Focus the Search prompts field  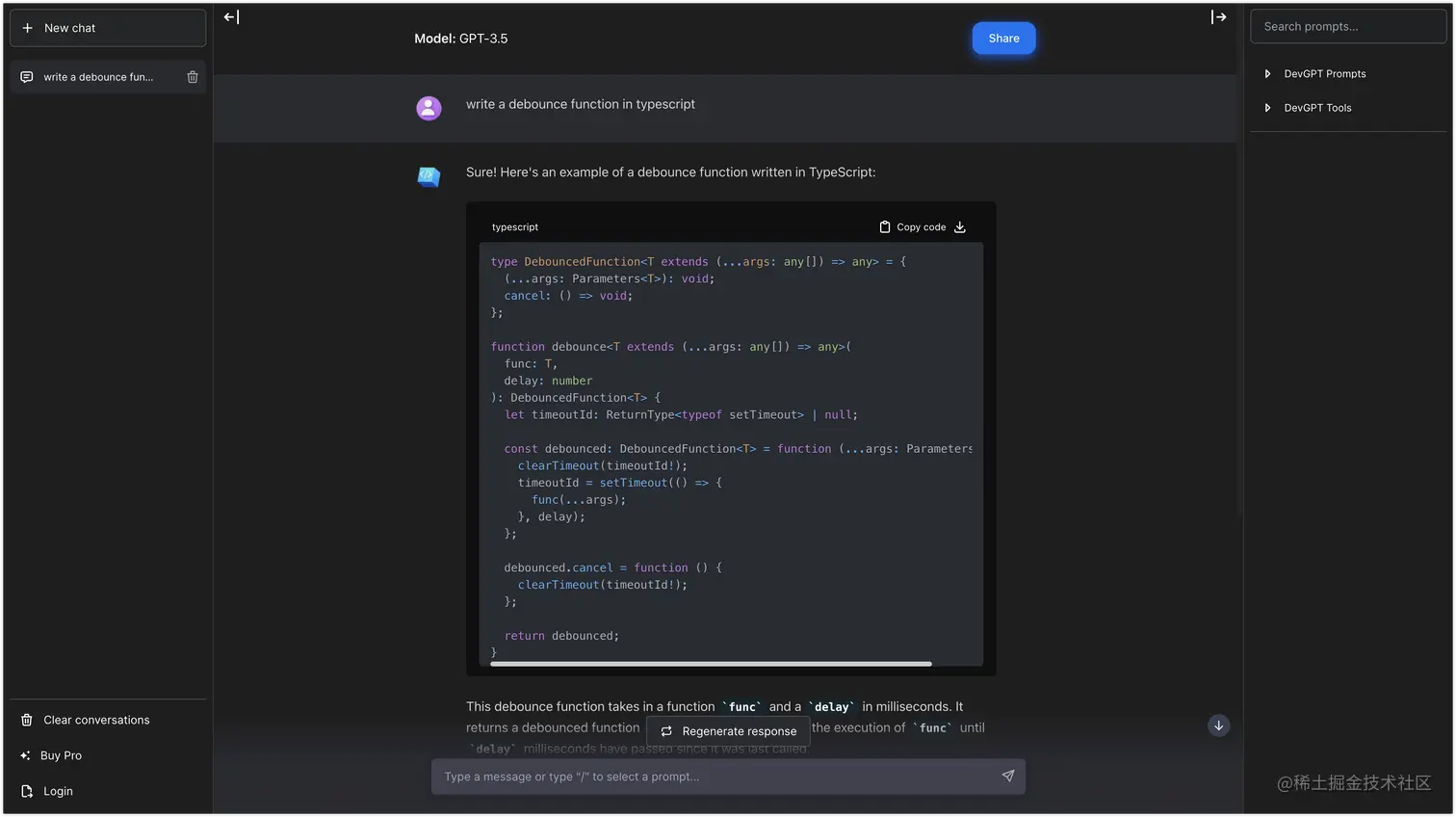point(1348,27)
